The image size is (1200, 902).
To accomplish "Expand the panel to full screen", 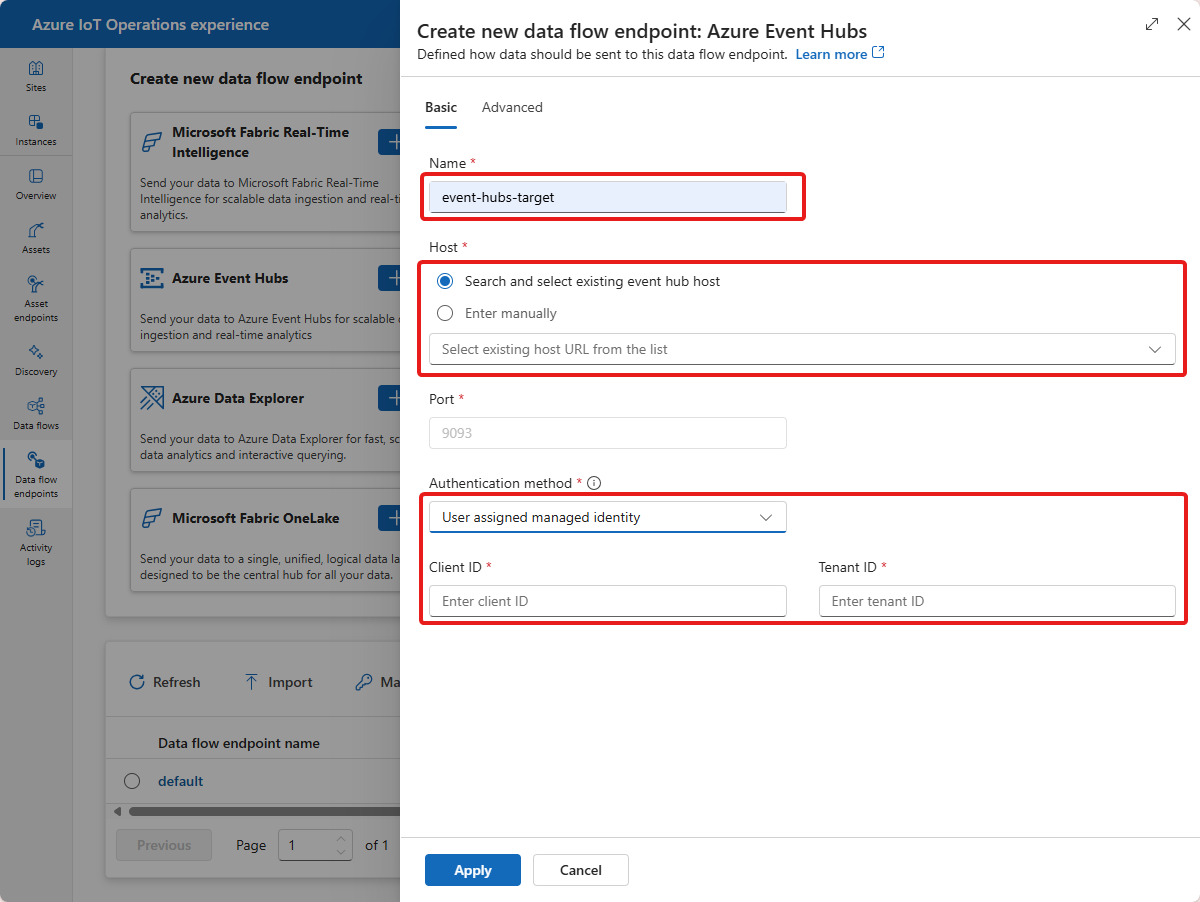I will 1152,24.
